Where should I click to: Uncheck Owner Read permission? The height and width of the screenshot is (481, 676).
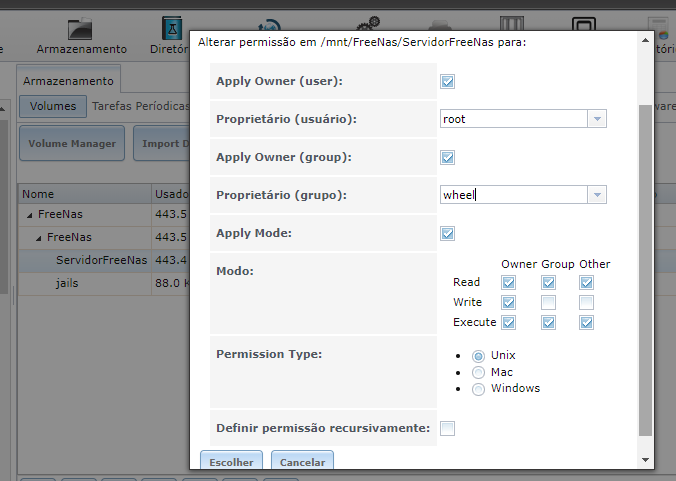tap(508, 283)
